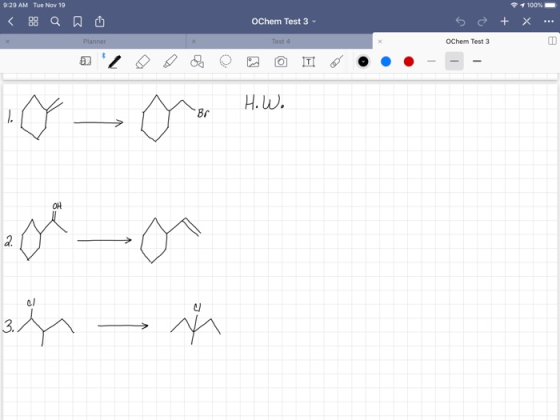This screenshot has width=560, height=420.
Task: Check the battery percentage in status bar
Action: [535, 5]
